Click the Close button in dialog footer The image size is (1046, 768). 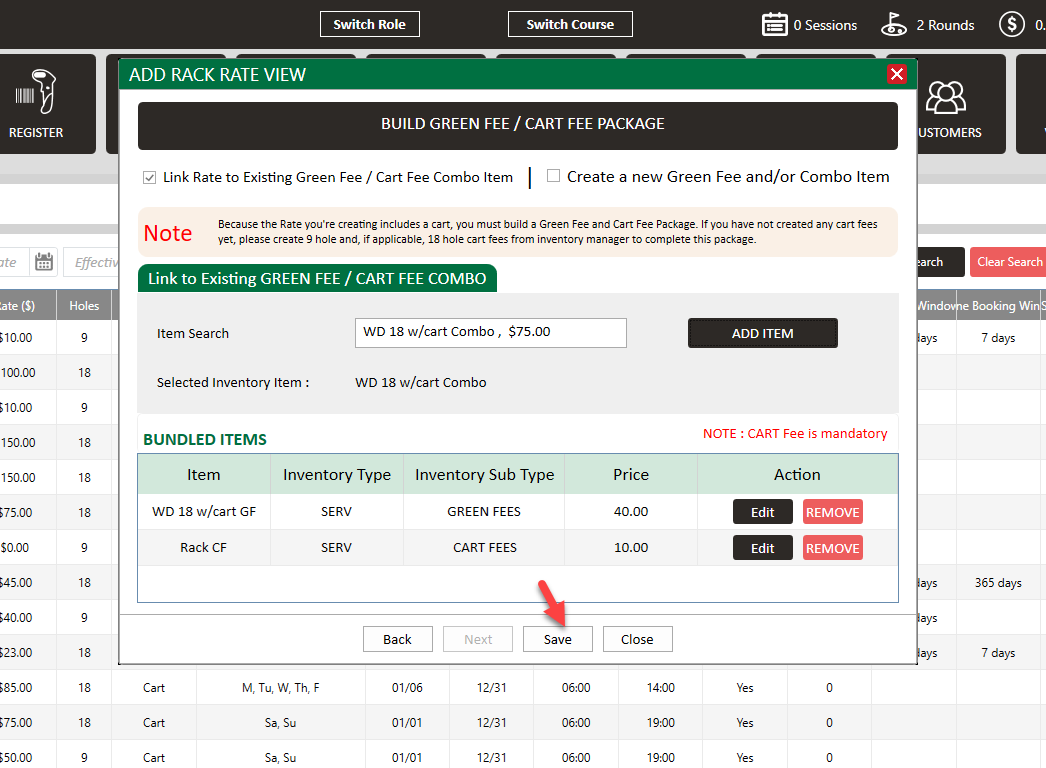[637, 639]
